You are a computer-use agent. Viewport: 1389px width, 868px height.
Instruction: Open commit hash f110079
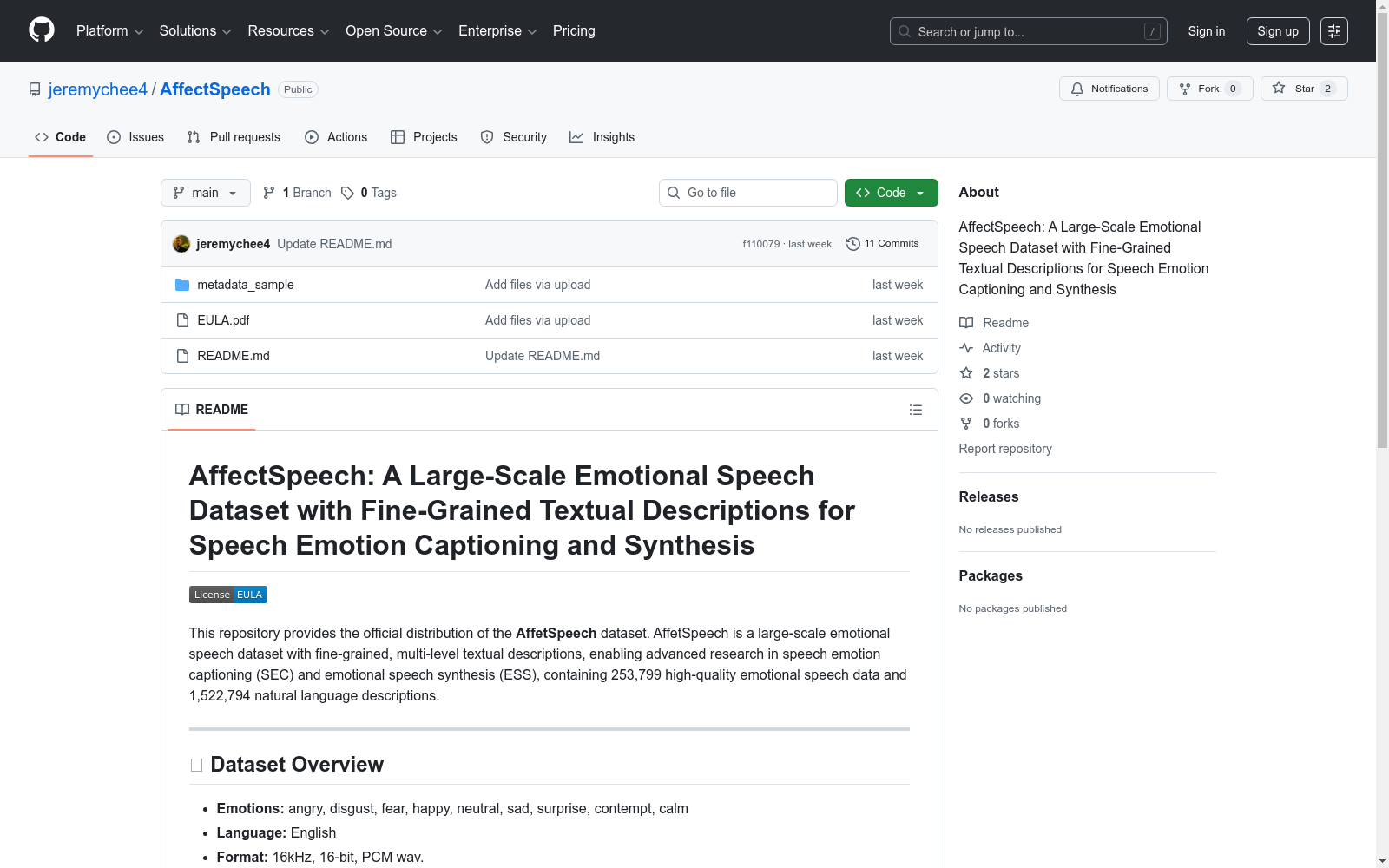(x=760, y=244)
